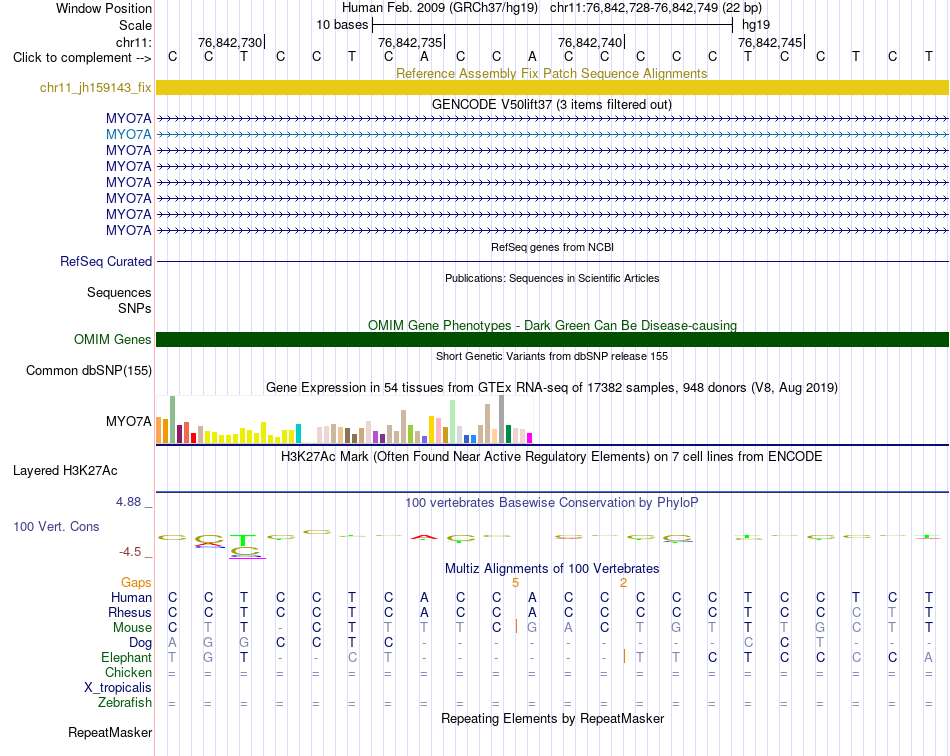950x756 pixels.
Task: Click the GENCODE V50lift37 track title
Action: click(552, 105)
